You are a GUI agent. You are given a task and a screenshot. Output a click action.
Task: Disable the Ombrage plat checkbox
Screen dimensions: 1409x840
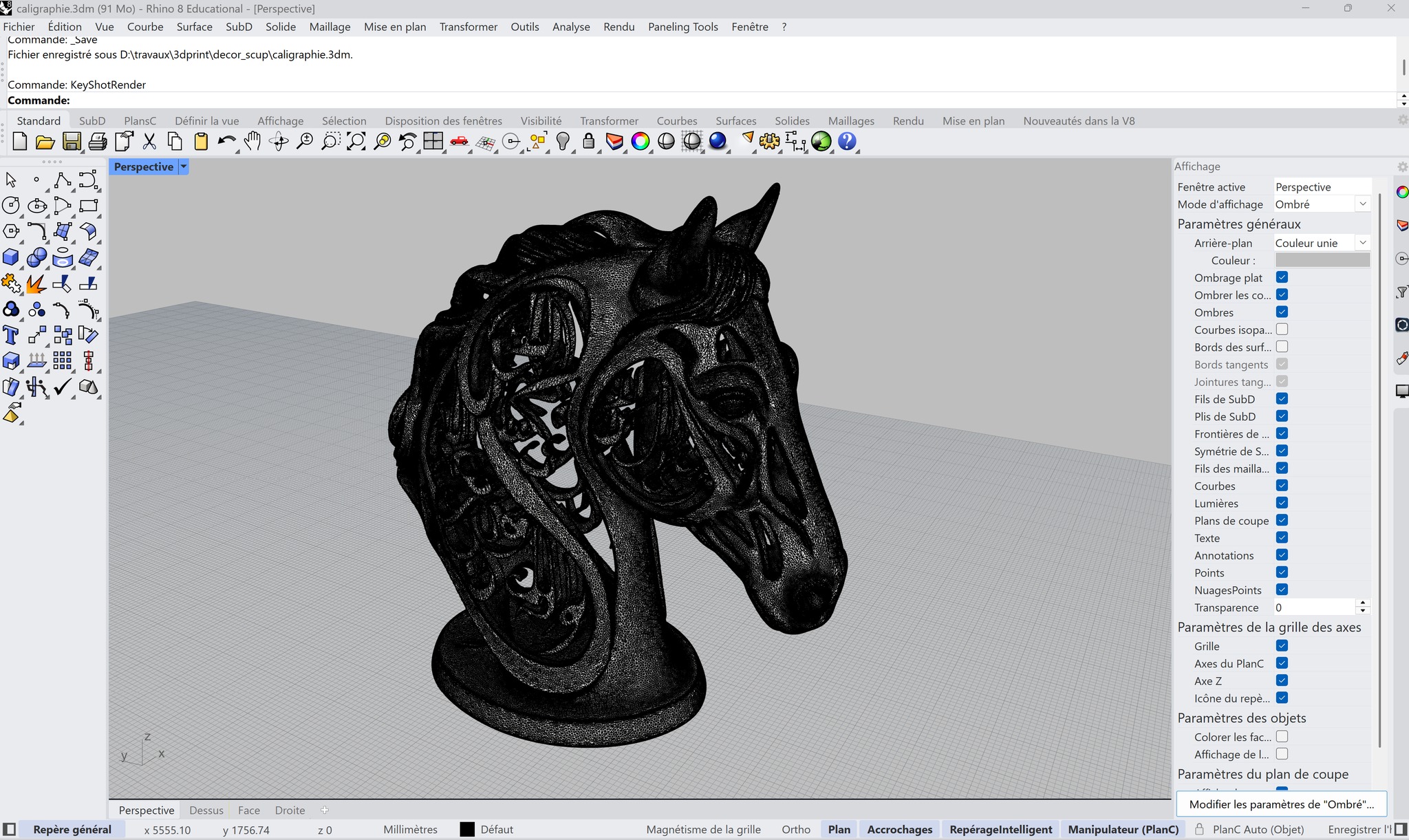(x=1282, y=277)
